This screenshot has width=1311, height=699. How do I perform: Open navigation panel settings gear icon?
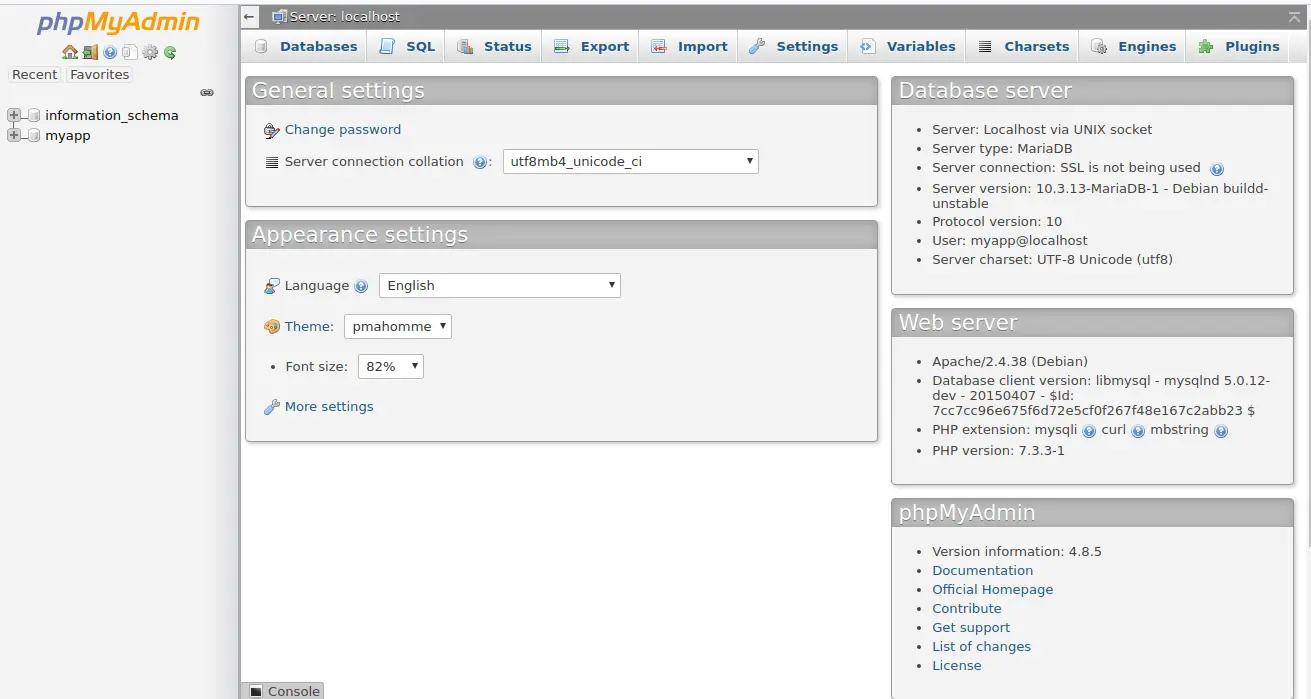150,53
